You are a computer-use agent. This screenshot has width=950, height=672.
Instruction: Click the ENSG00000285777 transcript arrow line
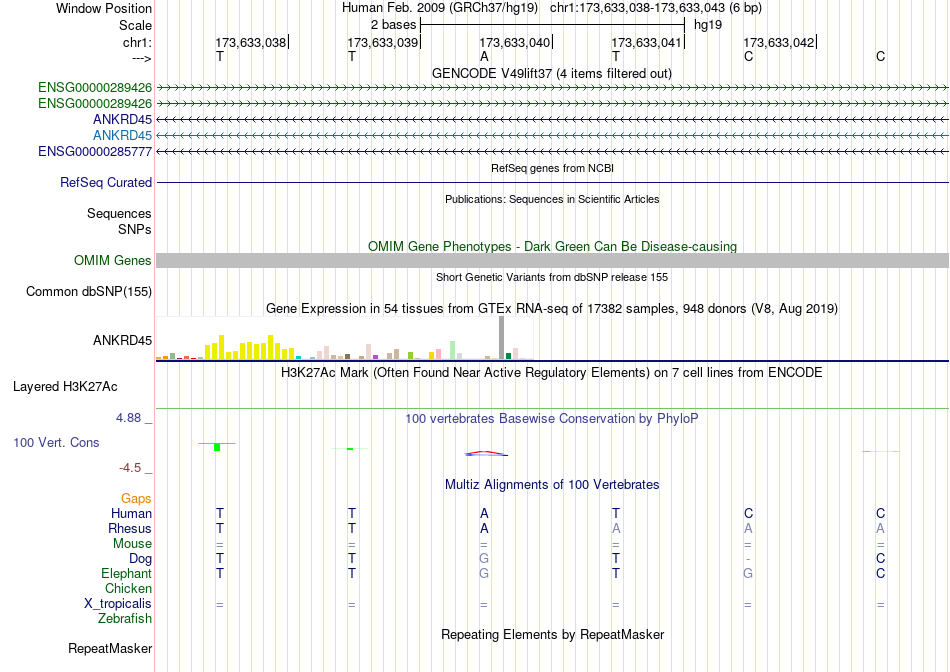[x=552, y=151]
